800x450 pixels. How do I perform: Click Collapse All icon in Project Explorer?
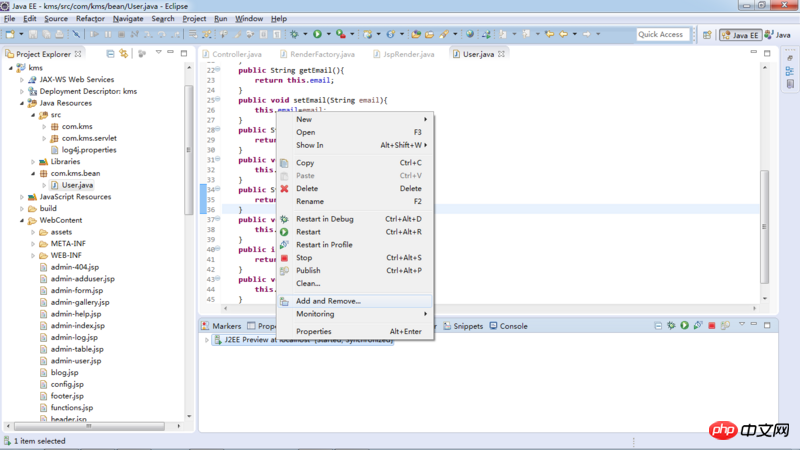109,53
